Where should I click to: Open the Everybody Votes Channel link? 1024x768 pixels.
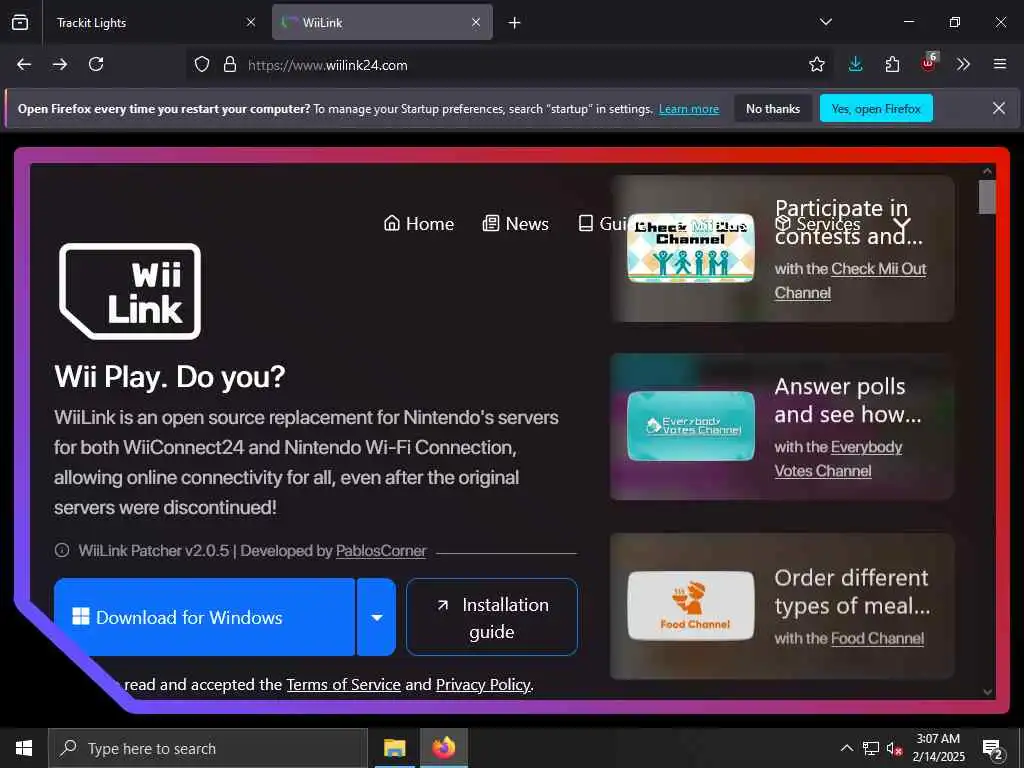(839, 459)
